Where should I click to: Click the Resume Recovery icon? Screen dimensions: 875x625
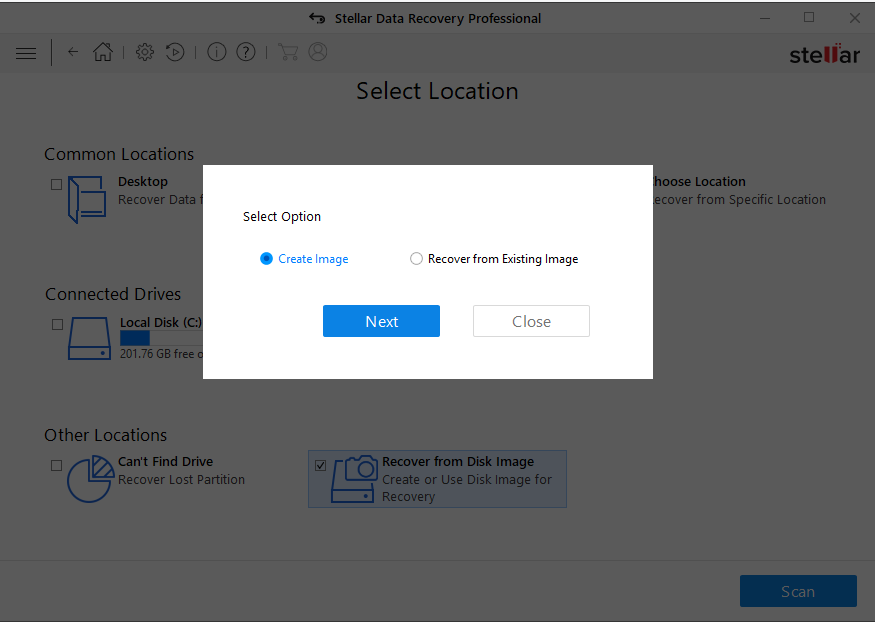point(175,52)
